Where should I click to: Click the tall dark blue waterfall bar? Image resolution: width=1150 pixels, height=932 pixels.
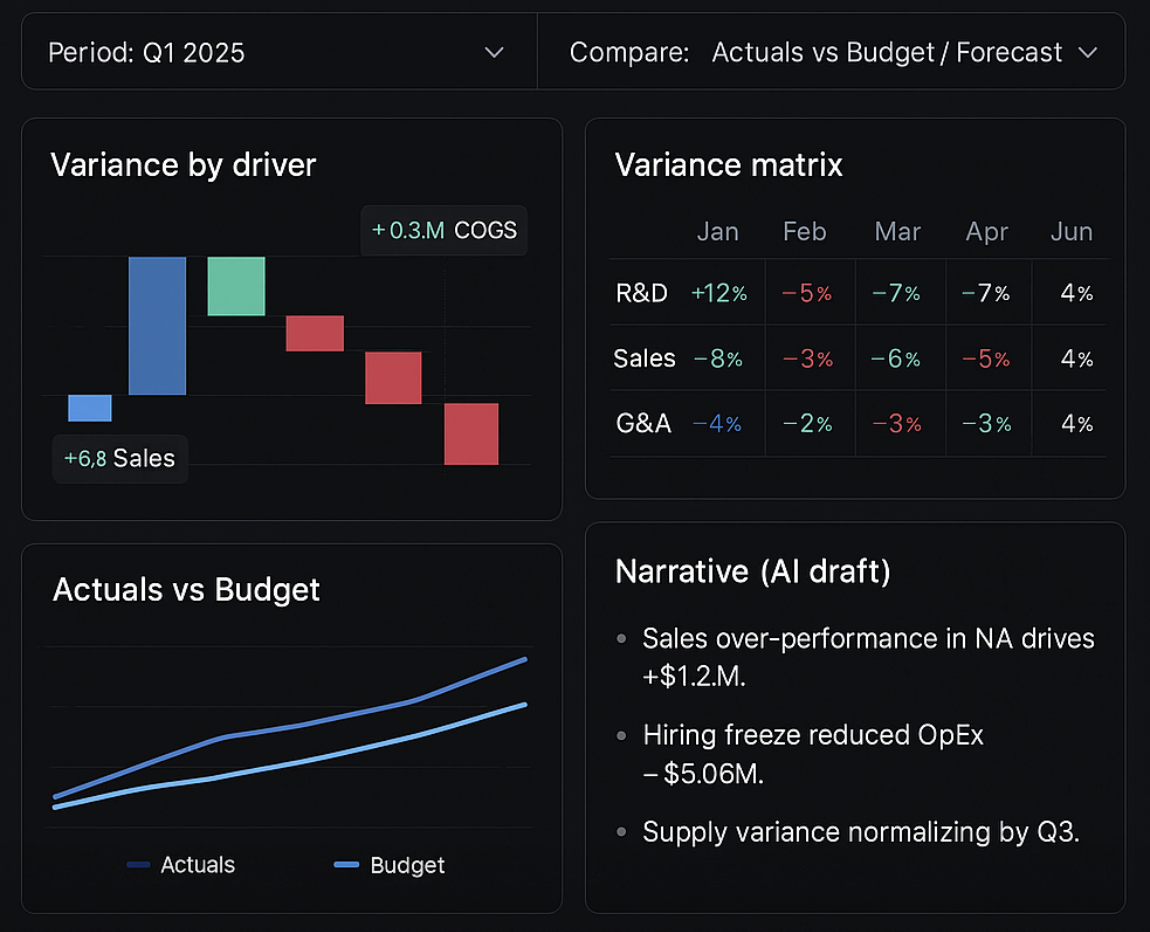pos(157,326)
